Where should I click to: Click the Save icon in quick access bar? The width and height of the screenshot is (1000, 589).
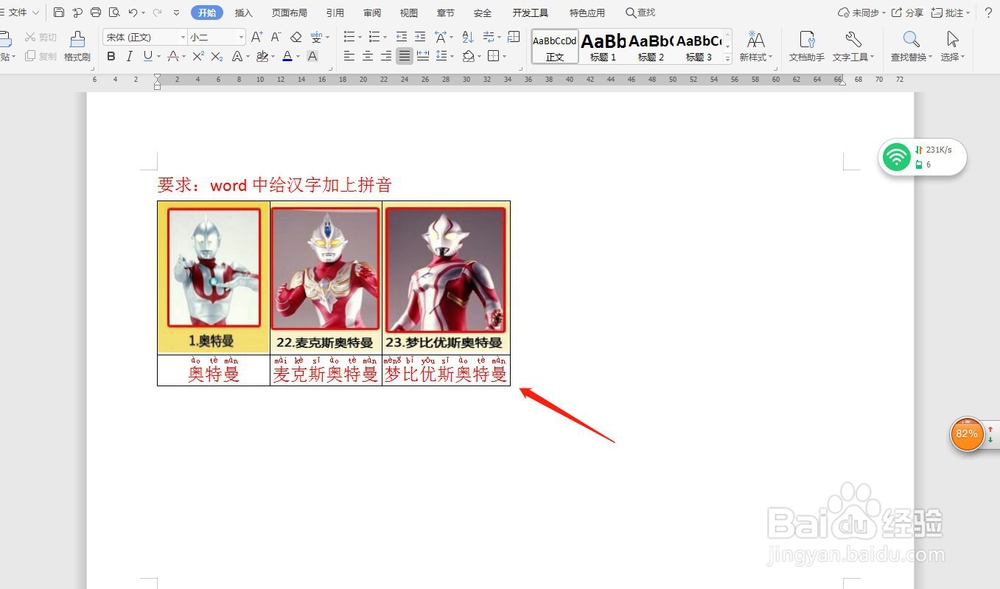tap(59, 12)
